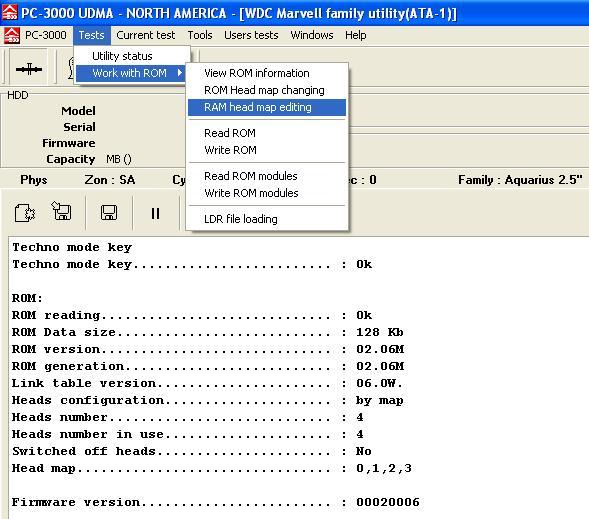
Task: Open the Users tests menu
Action: click(x=251, y=35)
